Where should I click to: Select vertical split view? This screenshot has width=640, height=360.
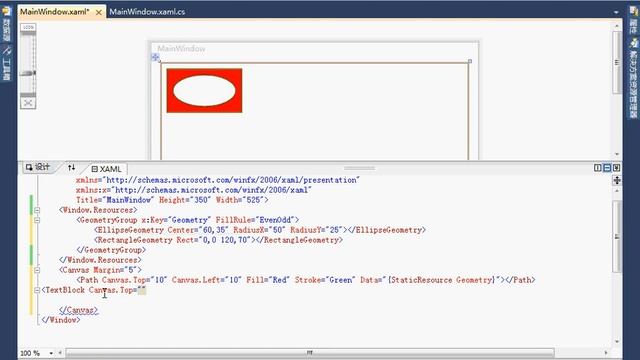tap(598, 168)
